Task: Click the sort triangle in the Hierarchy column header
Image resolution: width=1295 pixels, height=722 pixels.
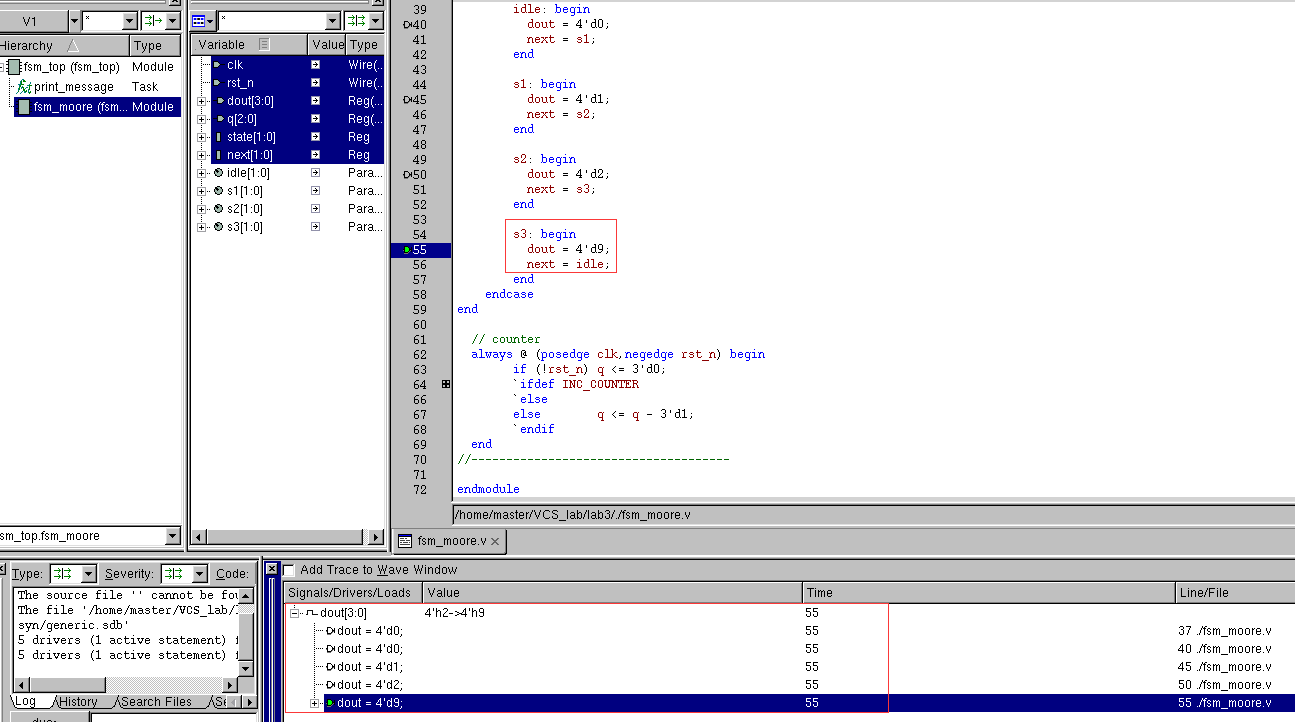Action: pos(71,45)
